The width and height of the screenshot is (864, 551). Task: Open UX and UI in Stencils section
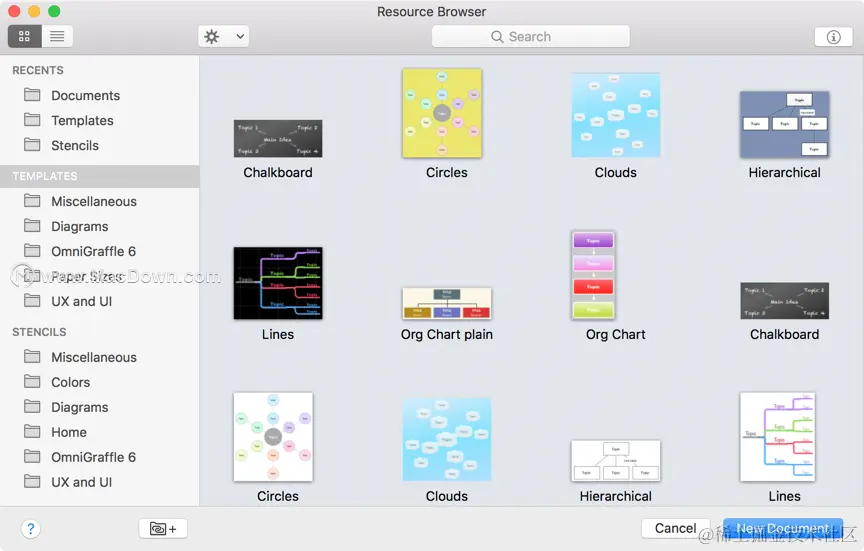(82, 483)
